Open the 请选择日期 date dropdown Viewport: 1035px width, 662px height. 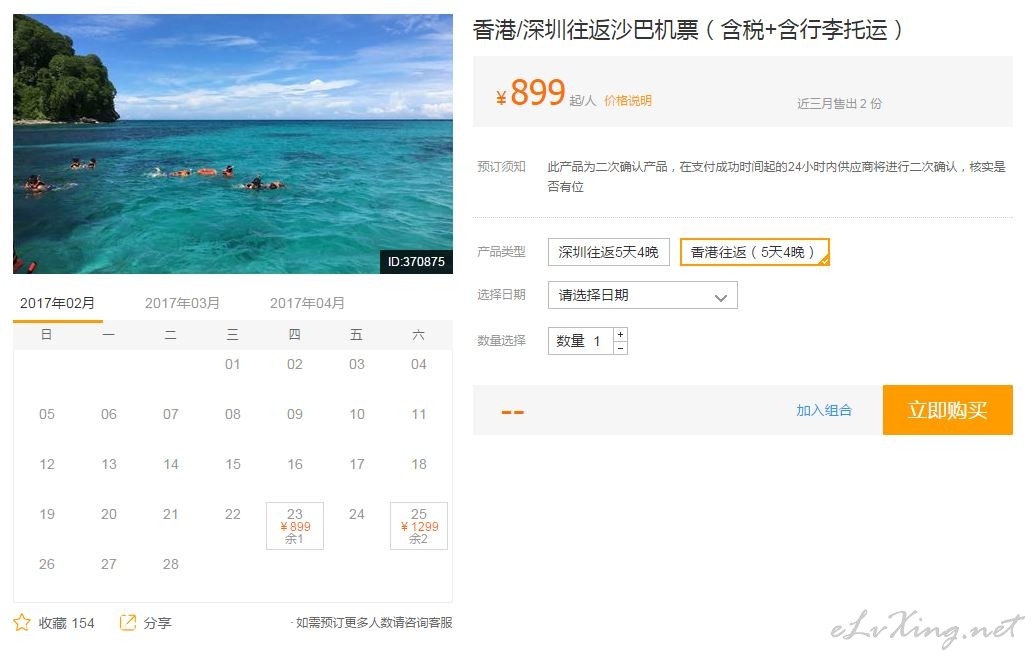point(642,295)
